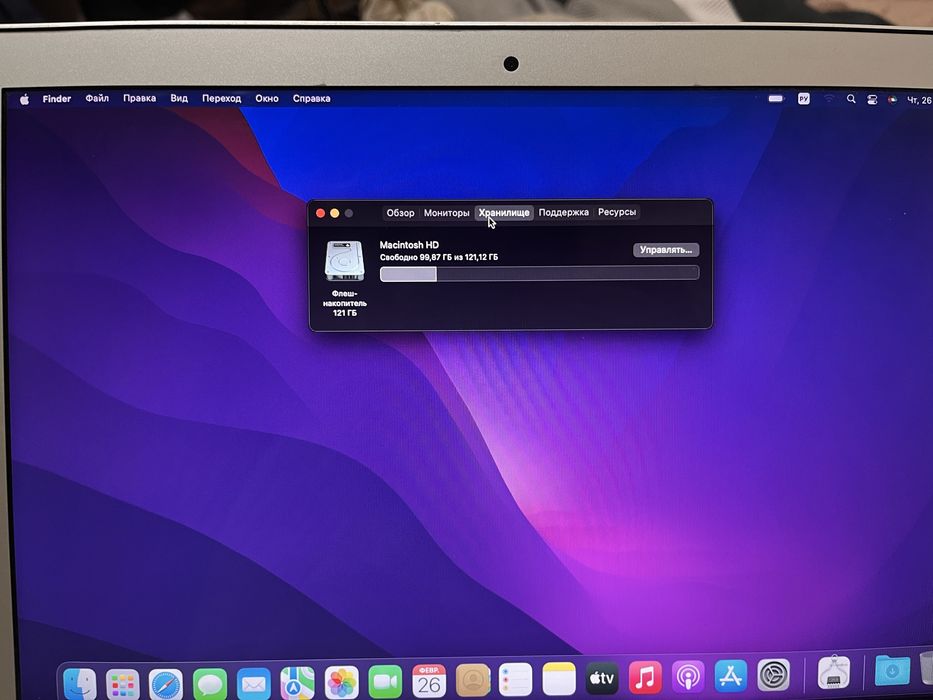
Task: Open the Окно menu
Action: [x=267, y=99]
